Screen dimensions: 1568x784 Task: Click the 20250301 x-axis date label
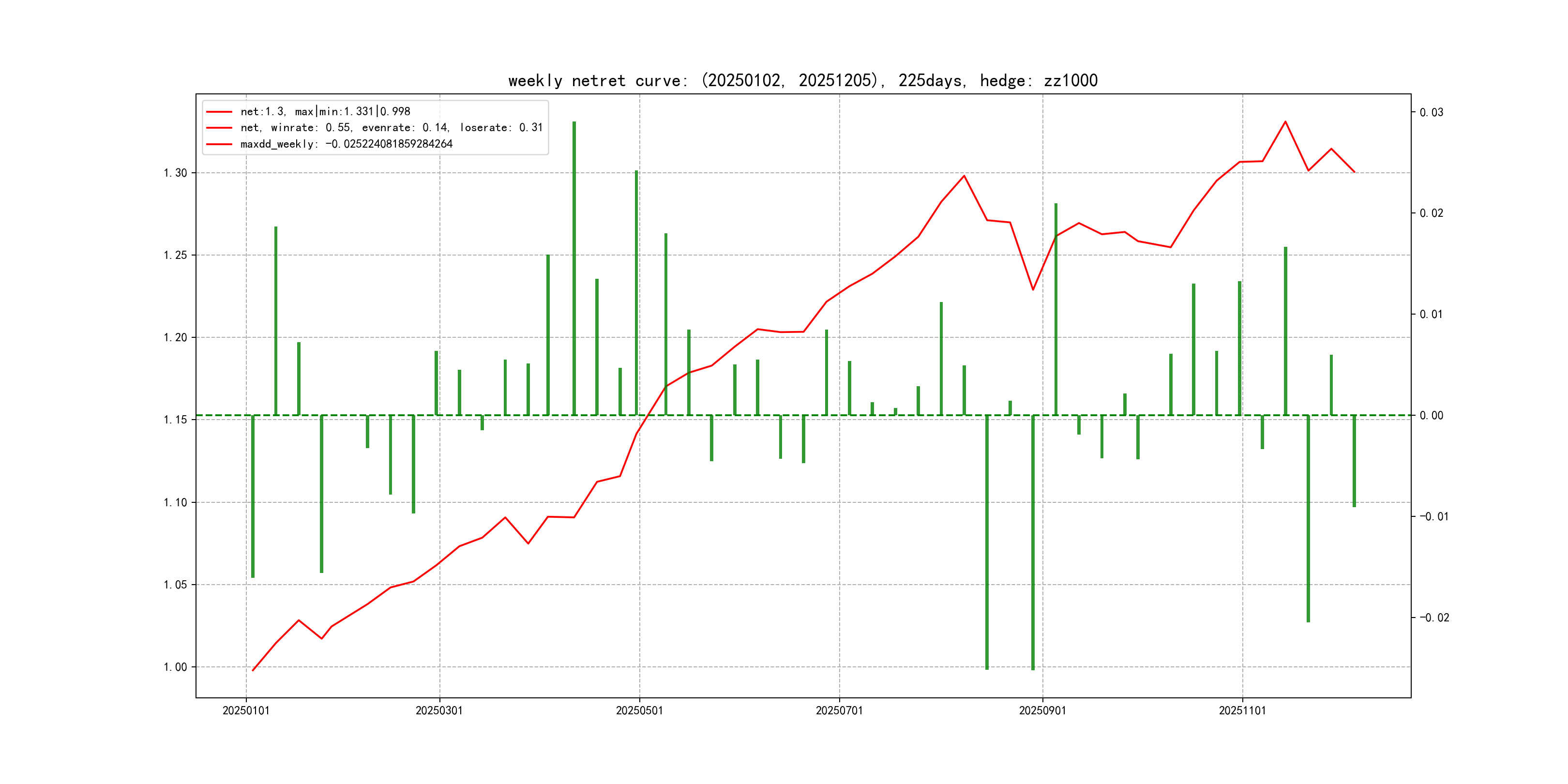pyautogui.click(x=439, y=710)
